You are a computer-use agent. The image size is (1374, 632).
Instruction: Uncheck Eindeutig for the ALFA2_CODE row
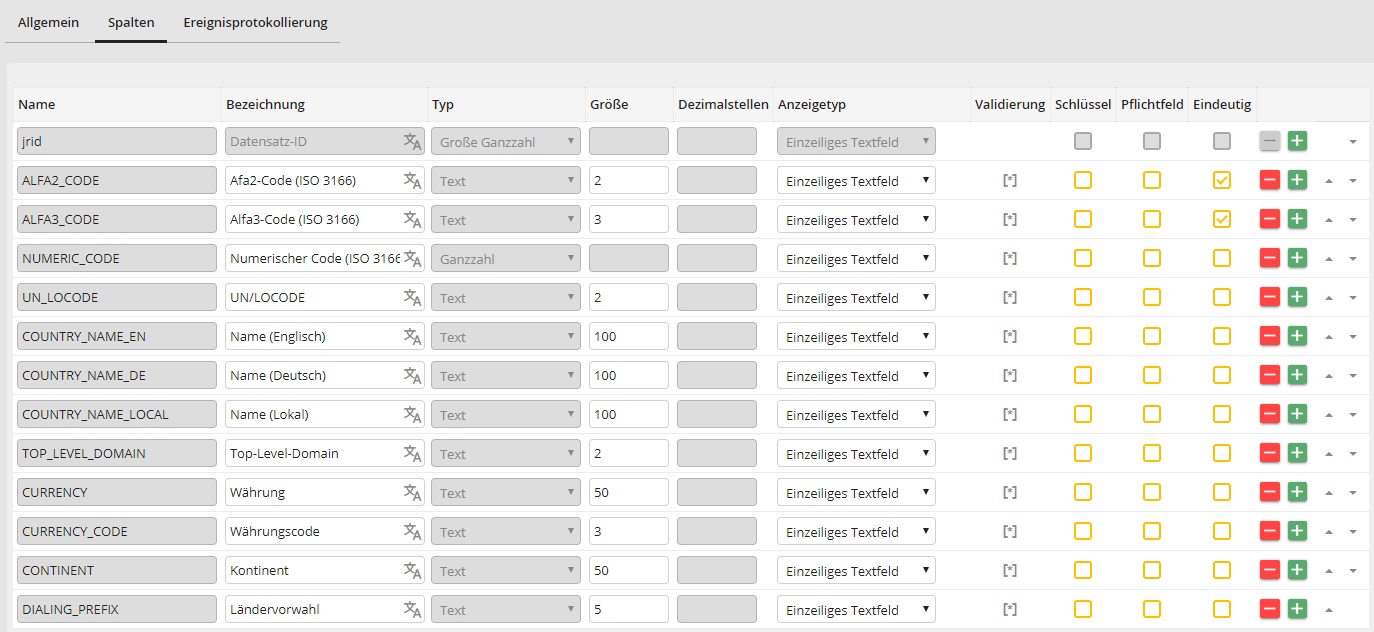pos(1221,180)
